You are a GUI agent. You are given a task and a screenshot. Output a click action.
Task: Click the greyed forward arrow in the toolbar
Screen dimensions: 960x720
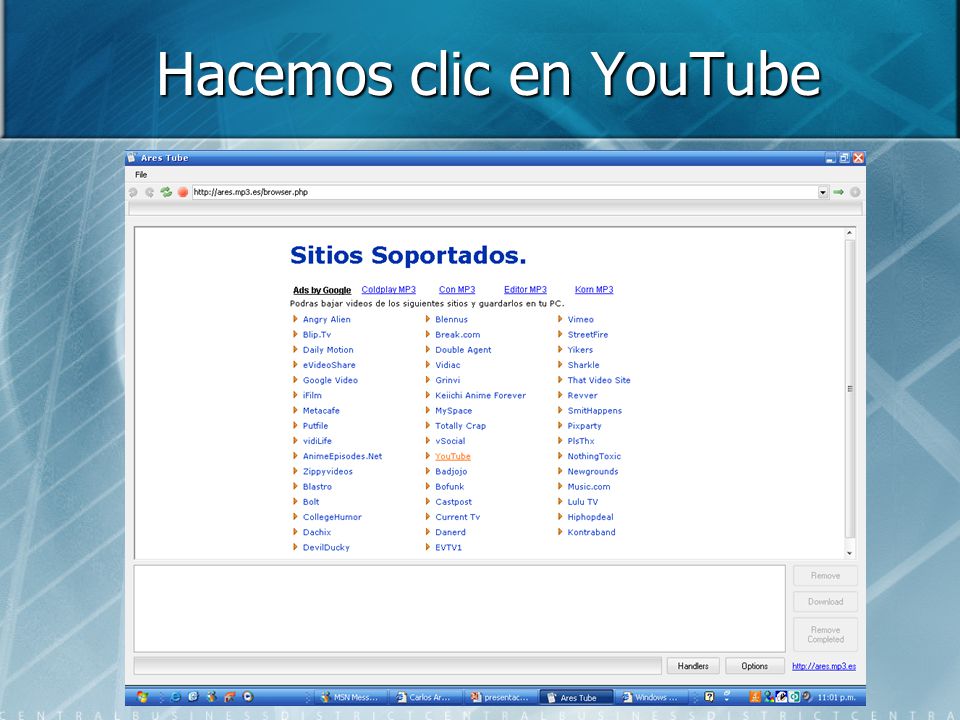coord(149,192)
